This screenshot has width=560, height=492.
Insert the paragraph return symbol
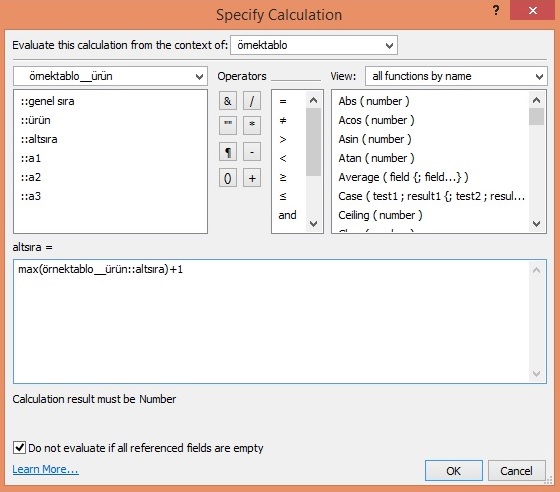pyautogui.click(x=228, y=152)
